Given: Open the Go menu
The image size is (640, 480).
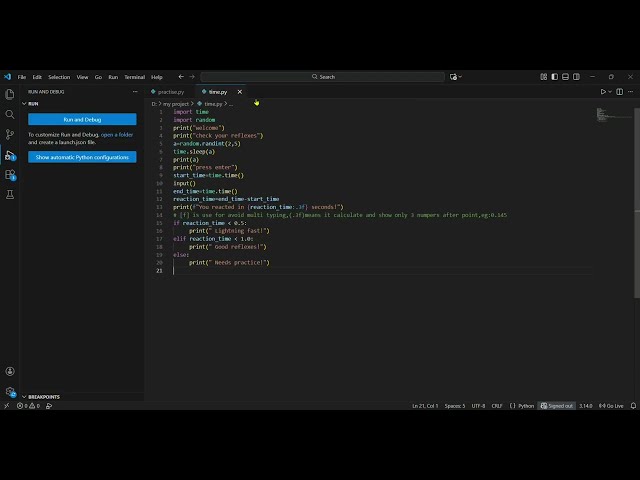Looking at the screenshot, I should 98,77.
